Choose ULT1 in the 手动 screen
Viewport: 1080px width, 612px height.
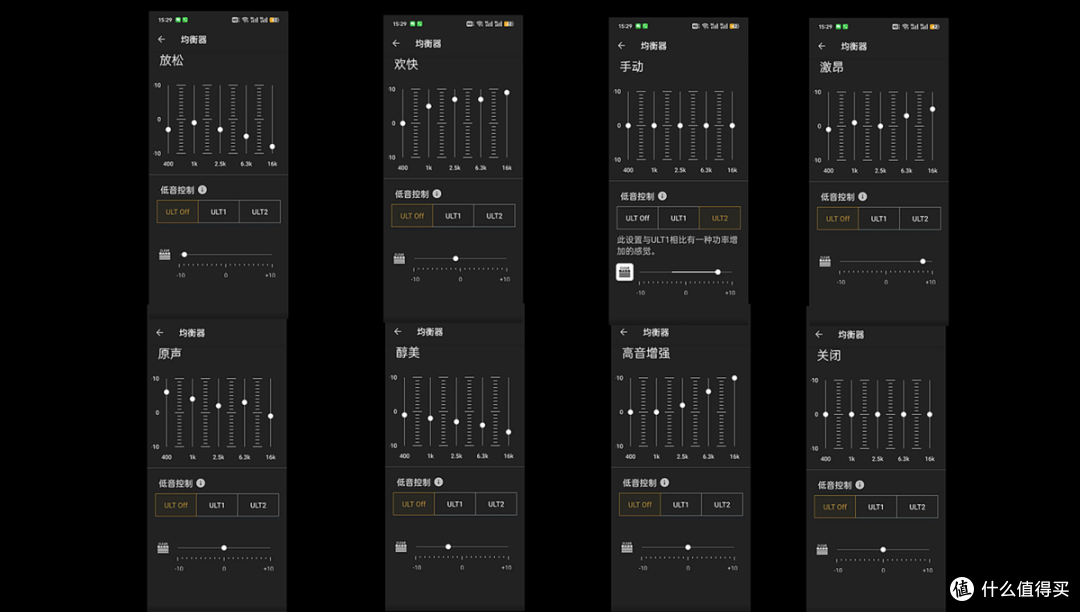tap(678, 218)
